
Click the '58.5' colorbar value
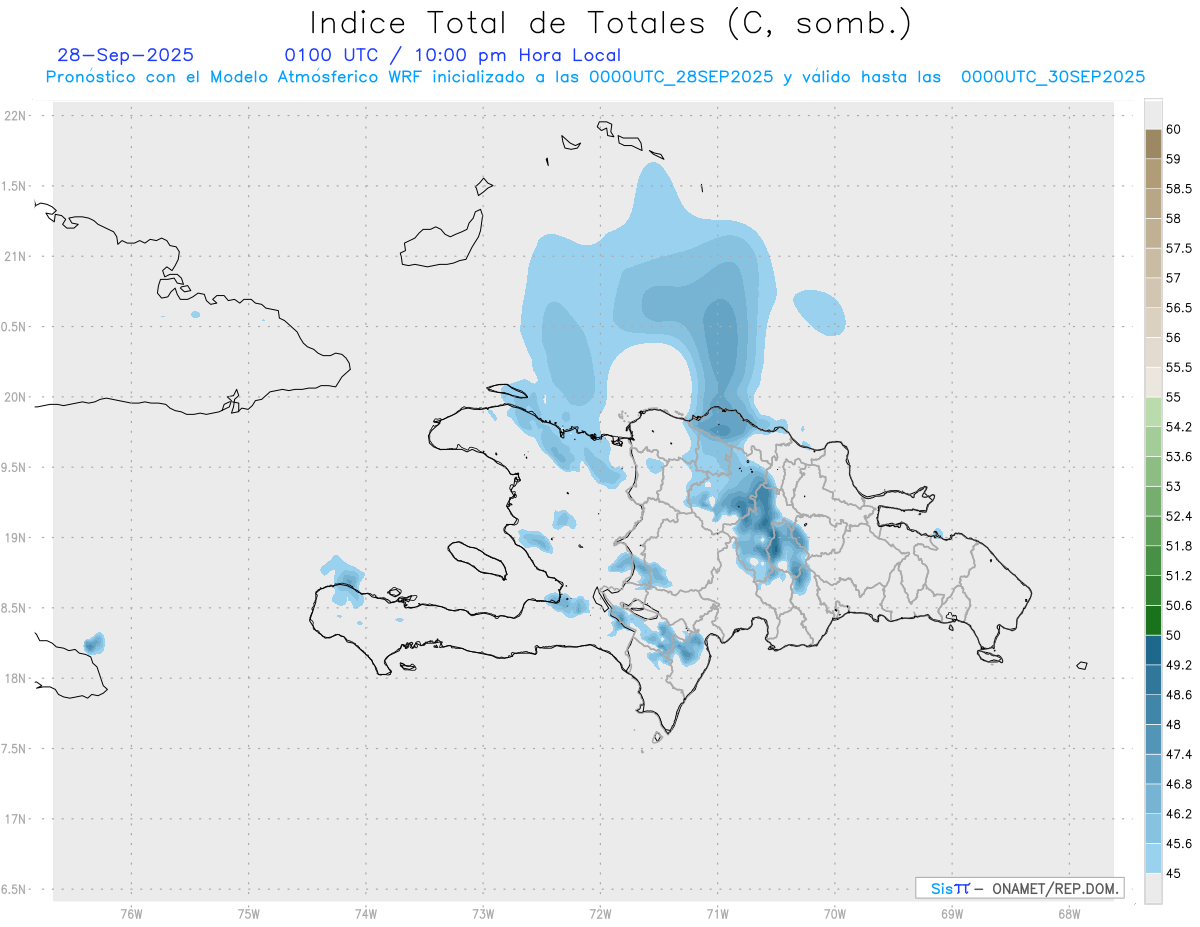(x=1177, y=188)
